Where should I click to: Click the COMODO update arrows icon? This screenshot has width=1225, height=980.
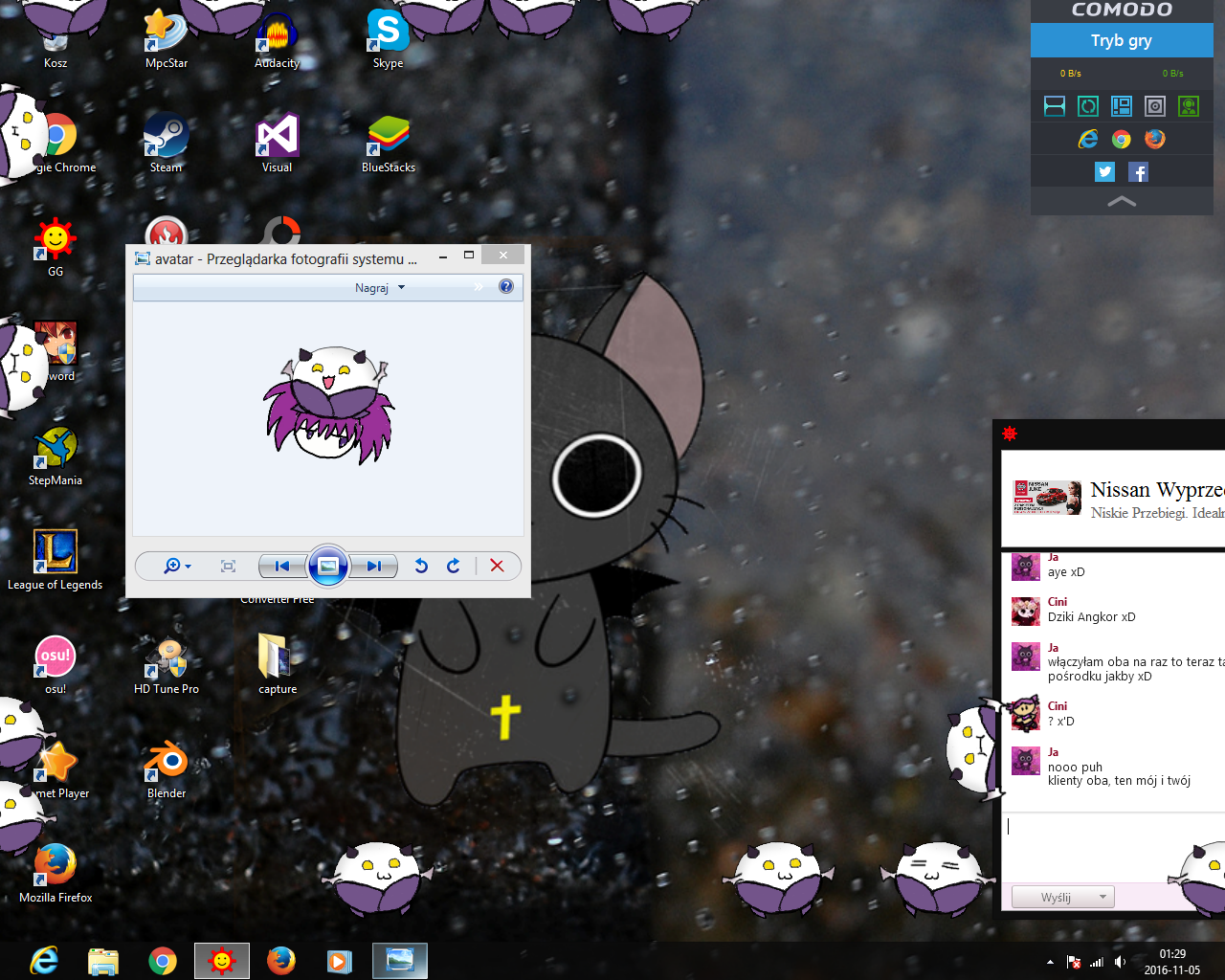pyautogui.click(x=1088, y=106)
